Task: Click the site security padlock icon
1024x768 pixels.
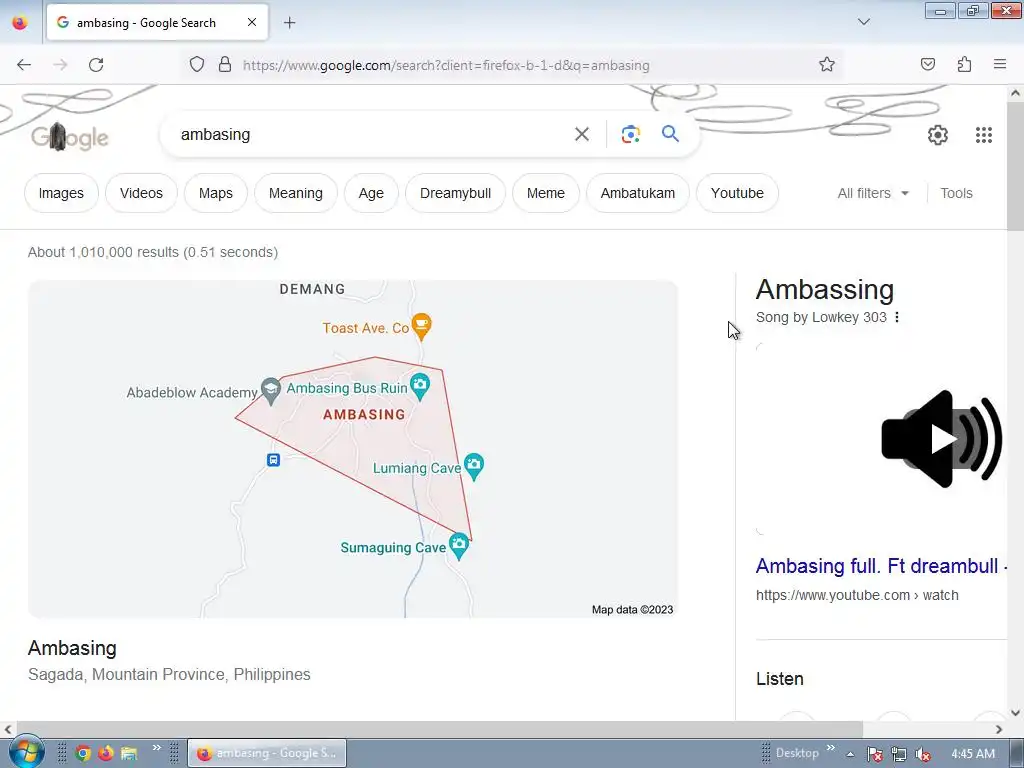Action: 225,64
